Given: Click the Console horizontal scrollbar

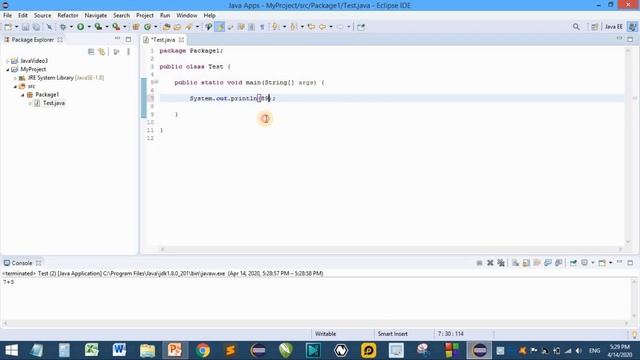Looking at the screenshot, I should tap(316, 323).
